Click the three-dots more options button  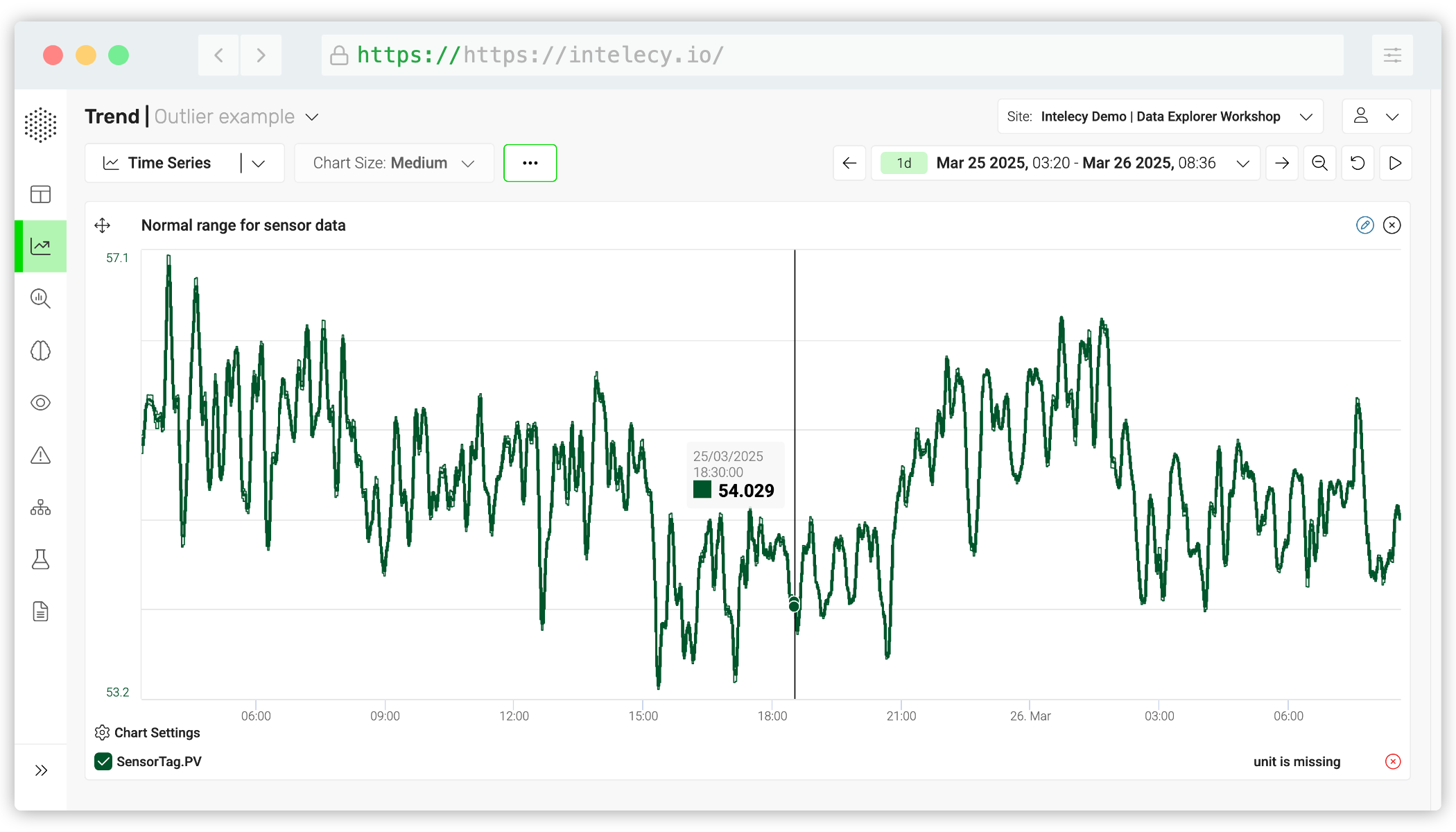(x=530, y=163)
